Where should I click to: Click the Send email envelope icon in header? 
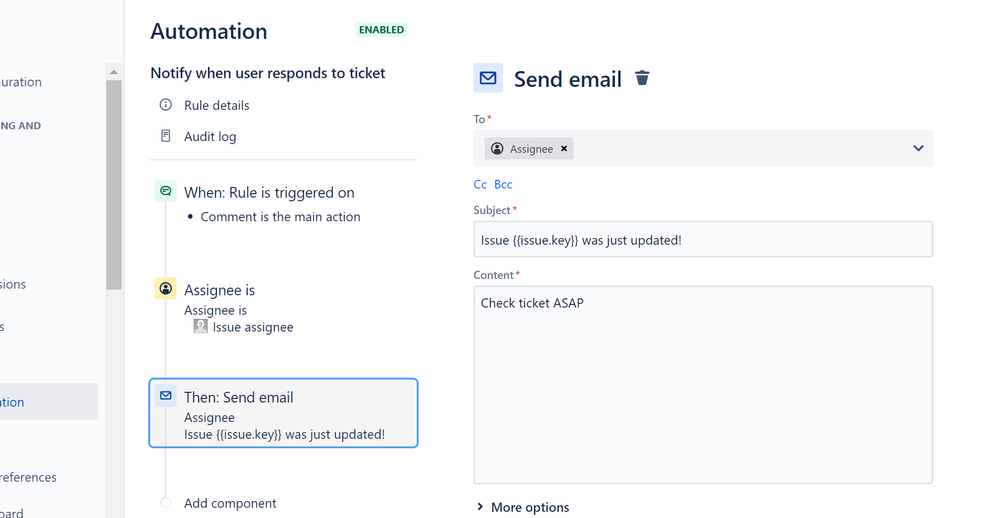click(488, 78)
